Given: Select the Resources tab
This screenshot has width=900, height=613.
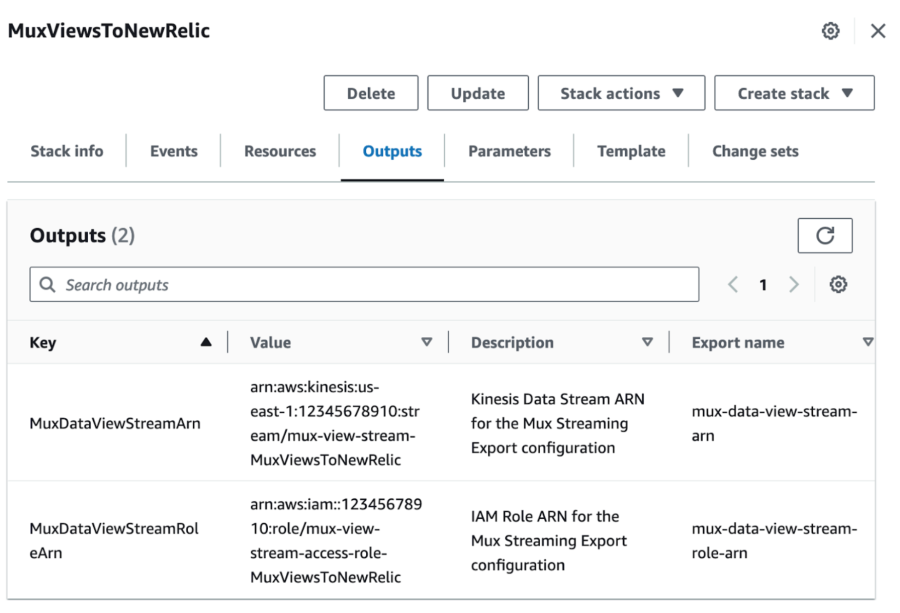Looking at the screenshot, I should (280, 151).
